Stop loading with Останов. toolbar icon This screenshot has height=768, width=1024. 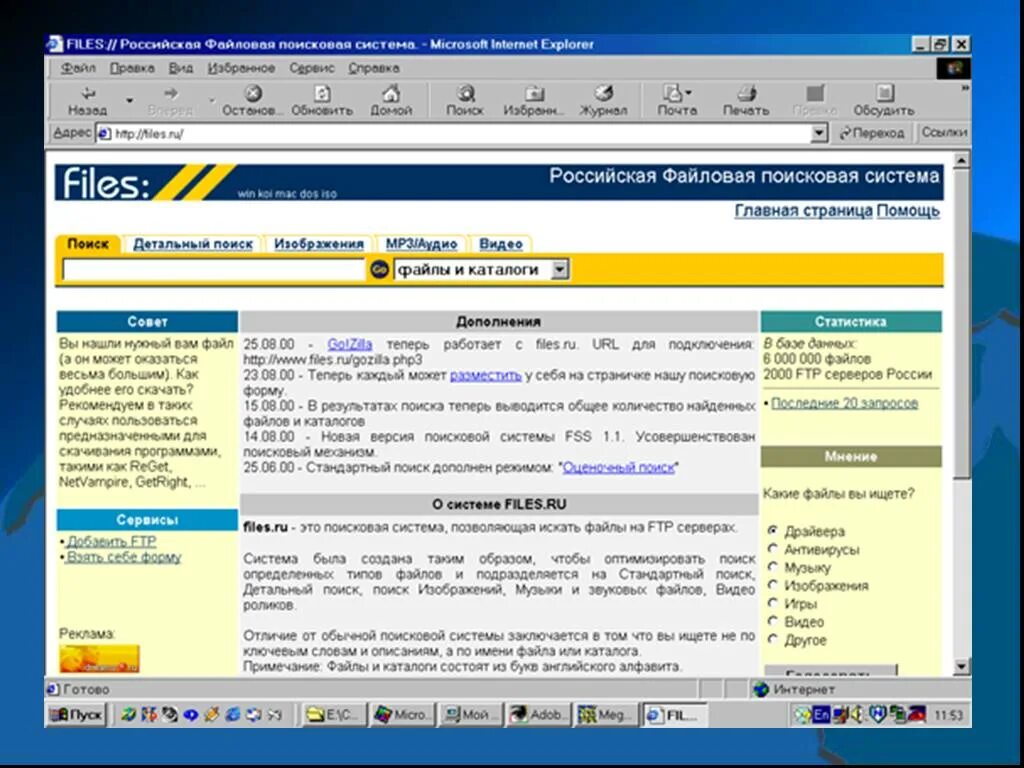tap(253, 93)
